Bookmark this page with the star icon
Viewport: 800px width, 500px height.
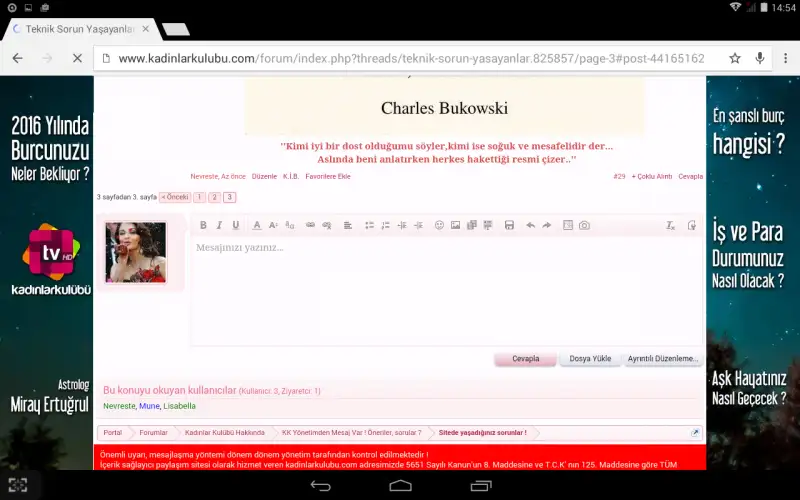[735, 58]
